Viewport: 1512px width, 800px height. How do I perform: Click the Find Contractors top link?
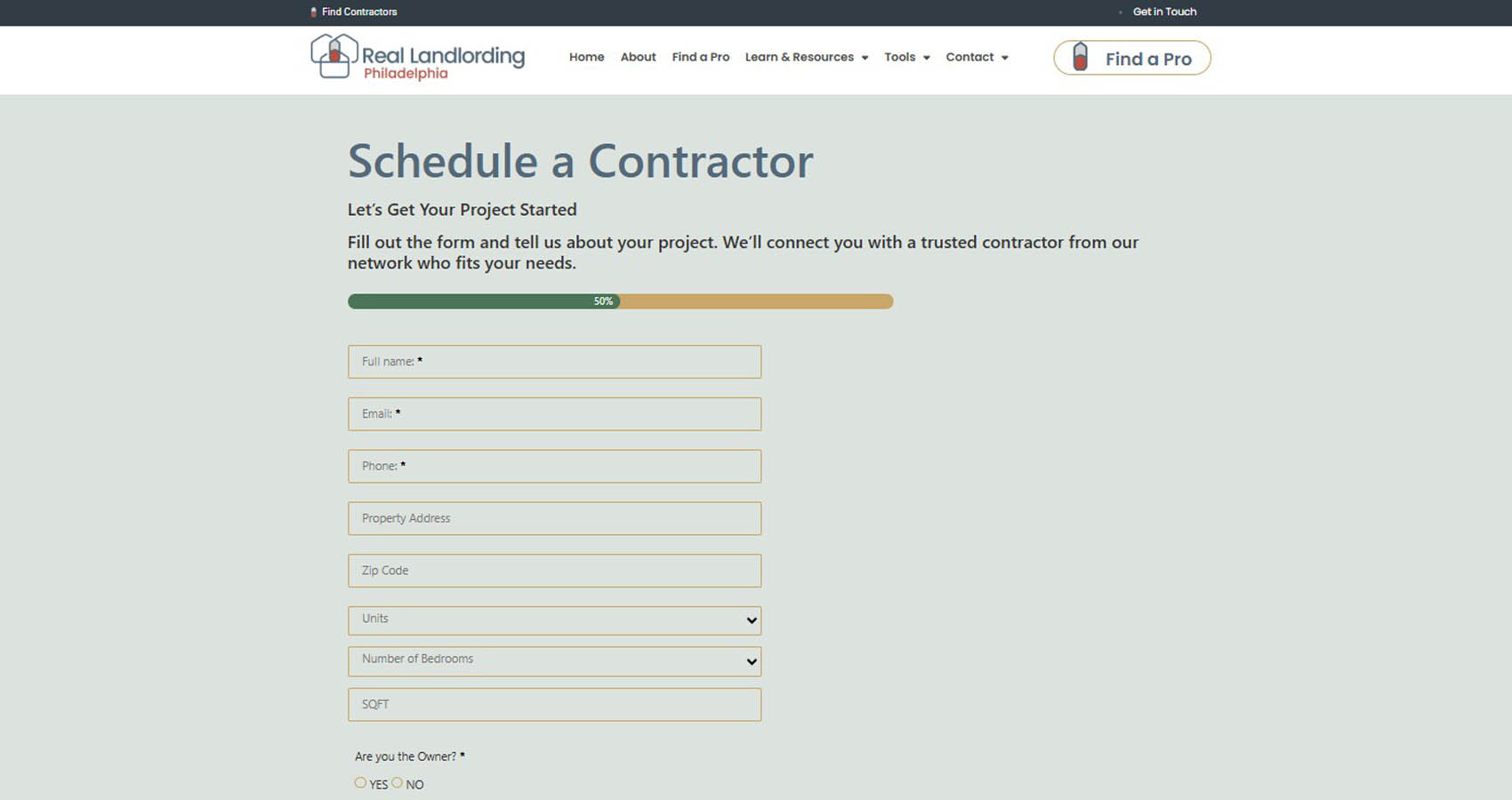coord(359,12)
